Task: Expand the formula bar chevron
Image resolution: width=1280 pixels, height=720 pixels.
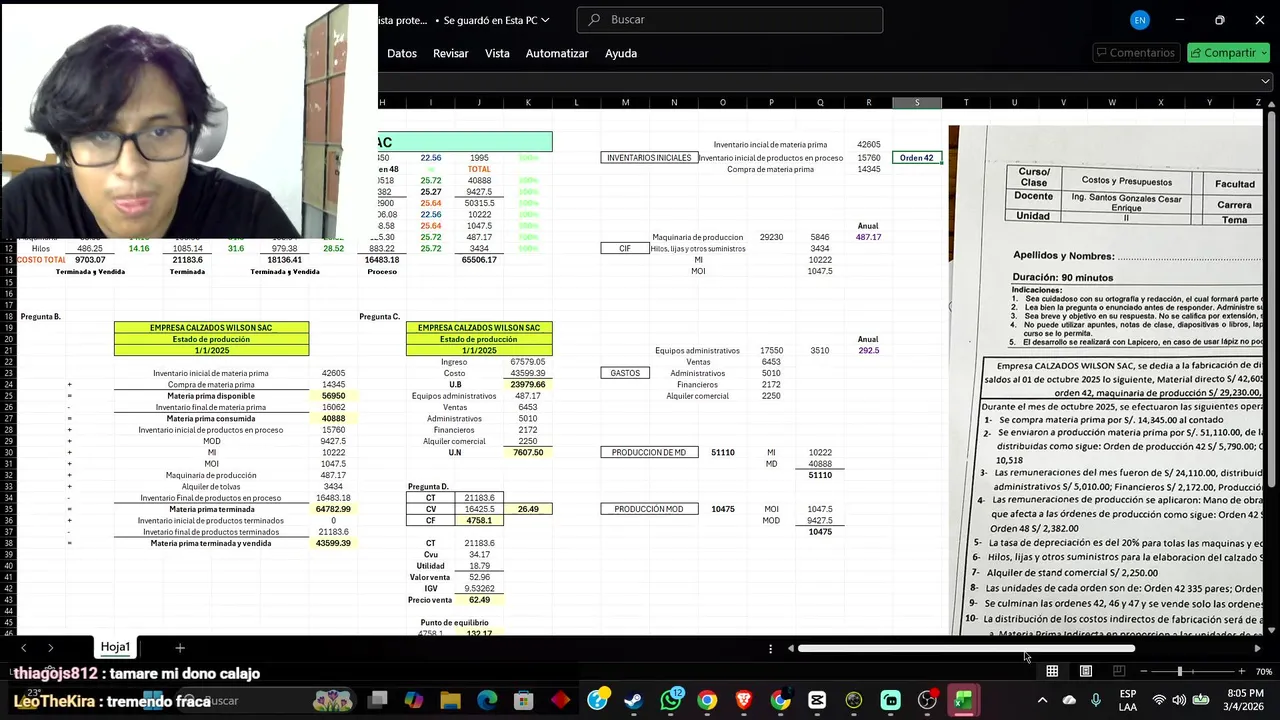Action: [x=1266, y=81]
